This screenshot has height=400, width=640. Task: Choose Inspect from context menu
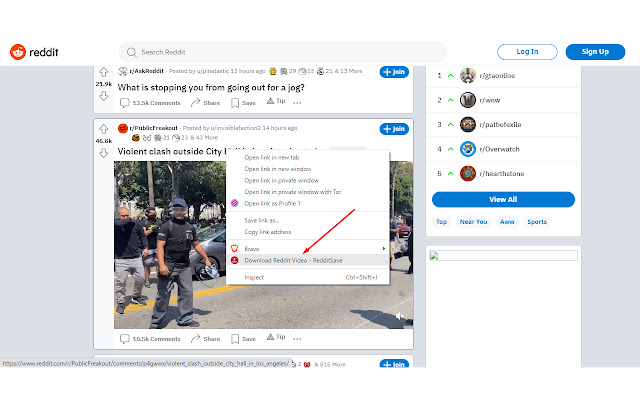[x=308, y=278]
